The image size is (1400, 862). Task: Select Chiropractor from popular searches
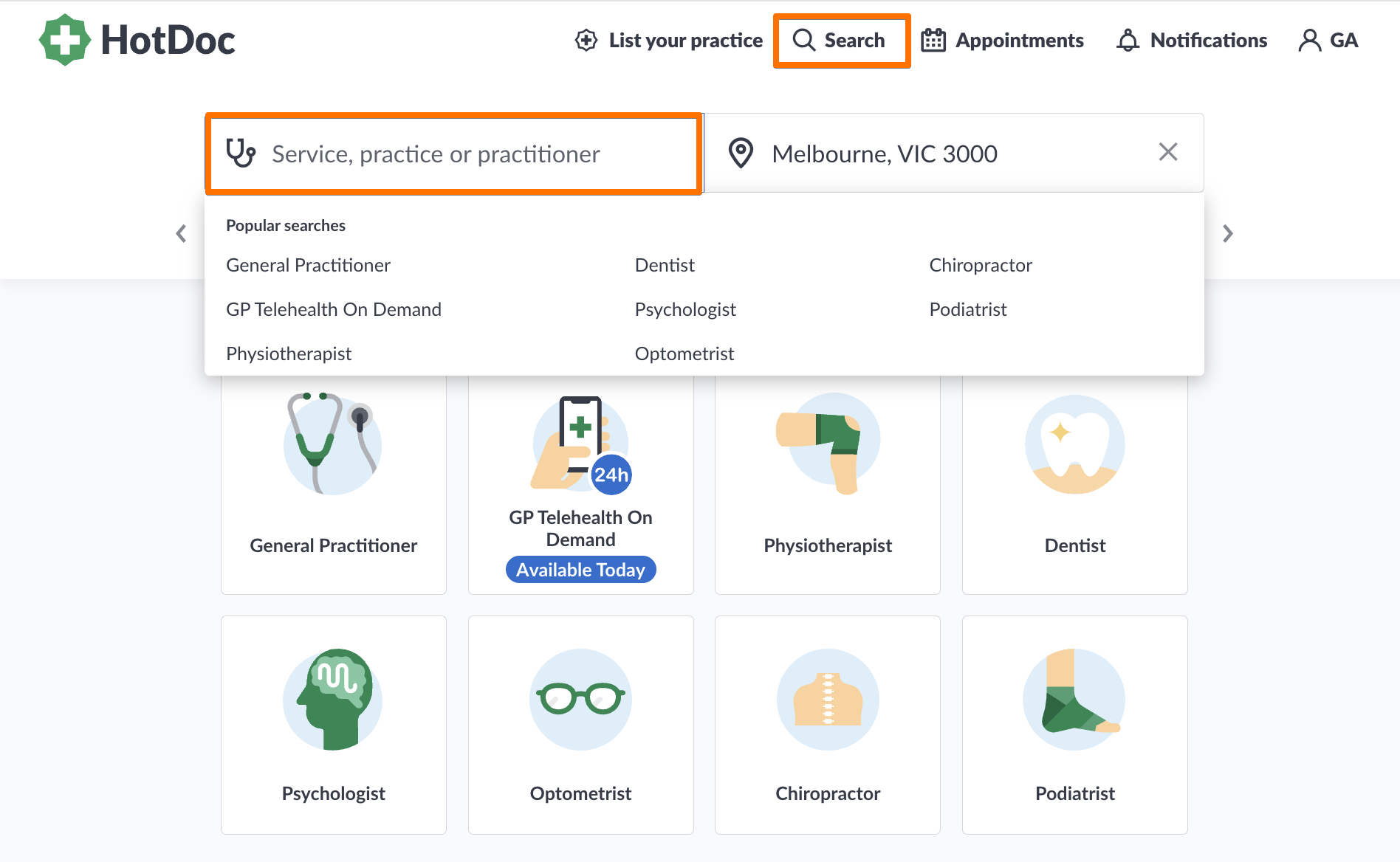(x=981, y=265)
